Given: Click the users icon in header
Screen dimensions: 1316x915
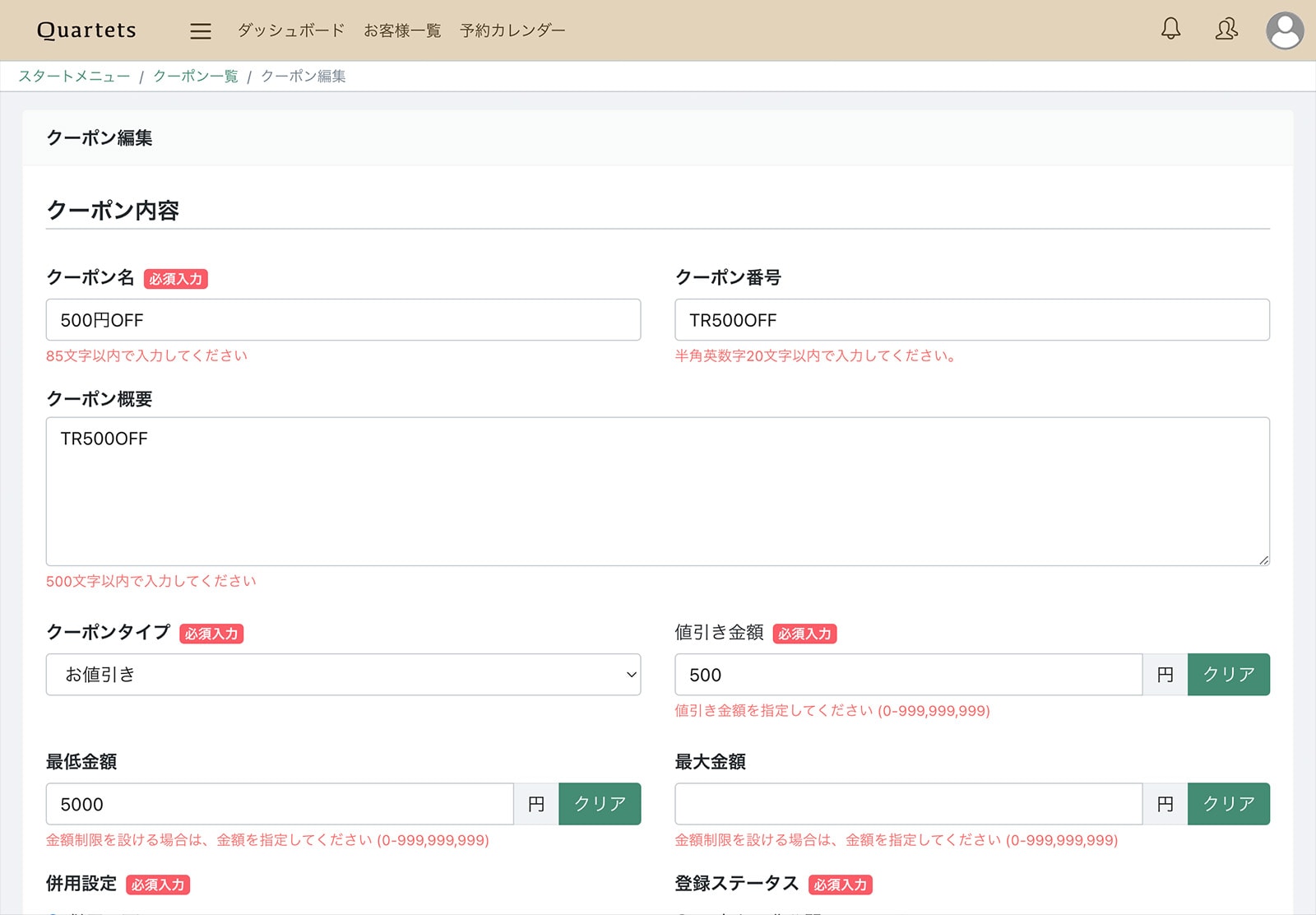Looking at the screenshot, I should pyautogui.click(x=1226, y=30).
